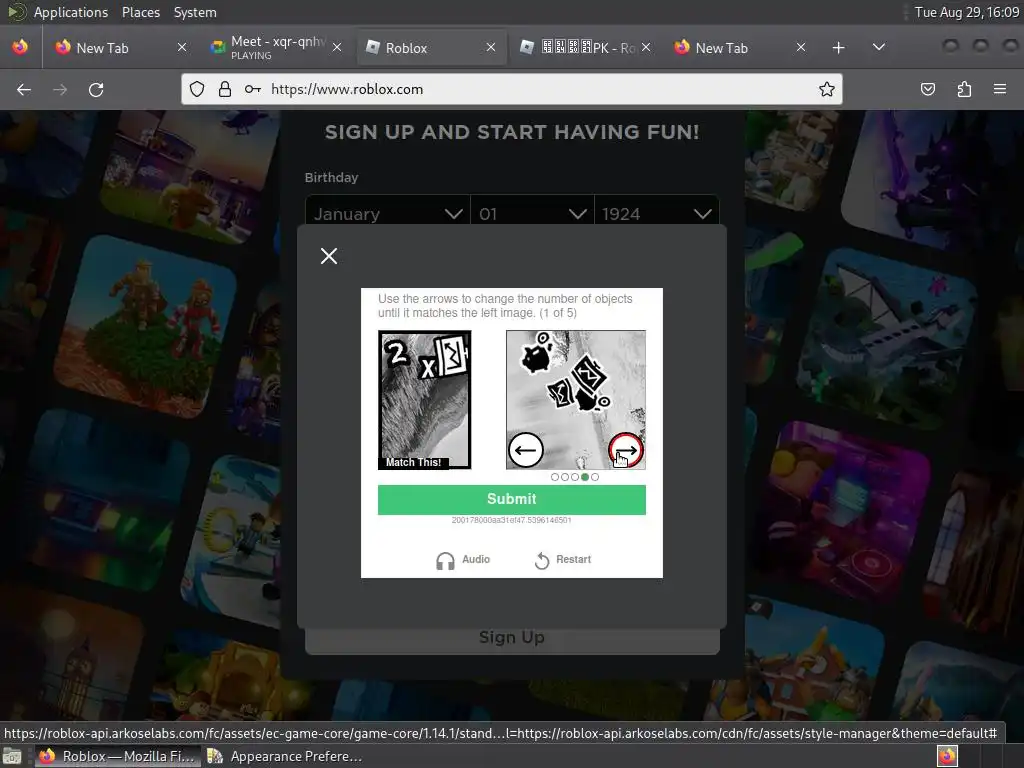Expand the list all tabs chevron
This screenshot has height=768, width=1024.
coord(879,47)
